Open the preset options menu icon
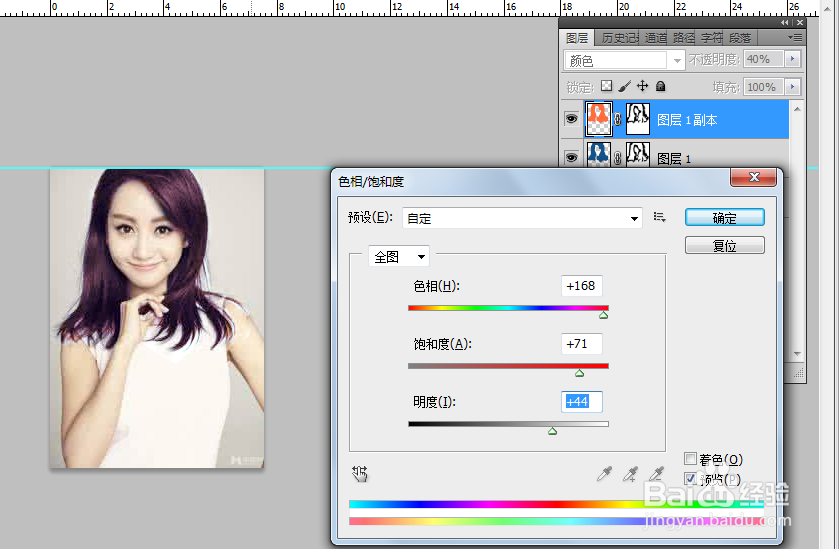The height and width of the screenshot is (549, 839). tap(659, 217)
